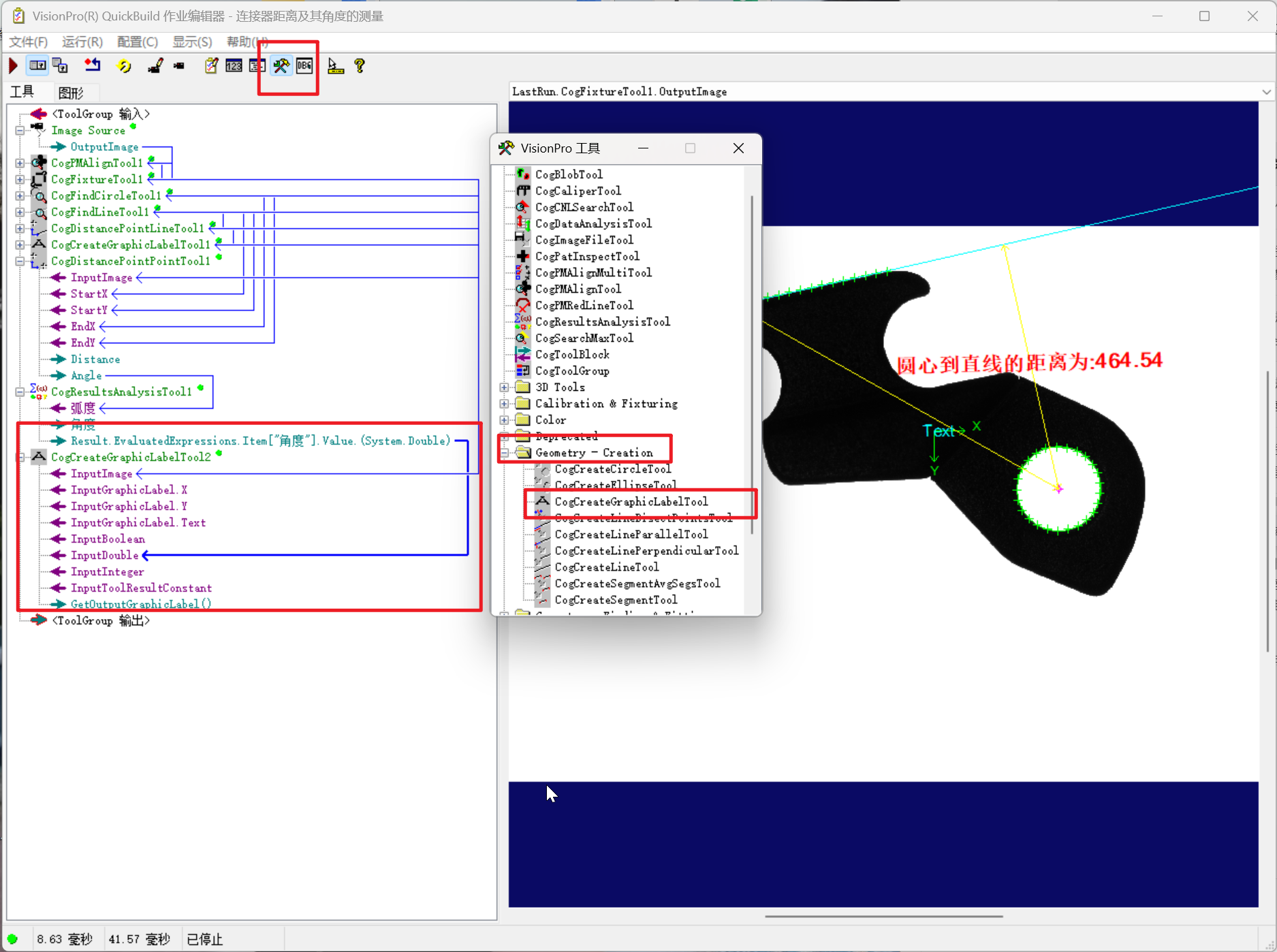This screenshot has width=1277, height=952.
Task: Select the 弧度 input of CogResultsAnalysisTool1
Action: point(83,409)
